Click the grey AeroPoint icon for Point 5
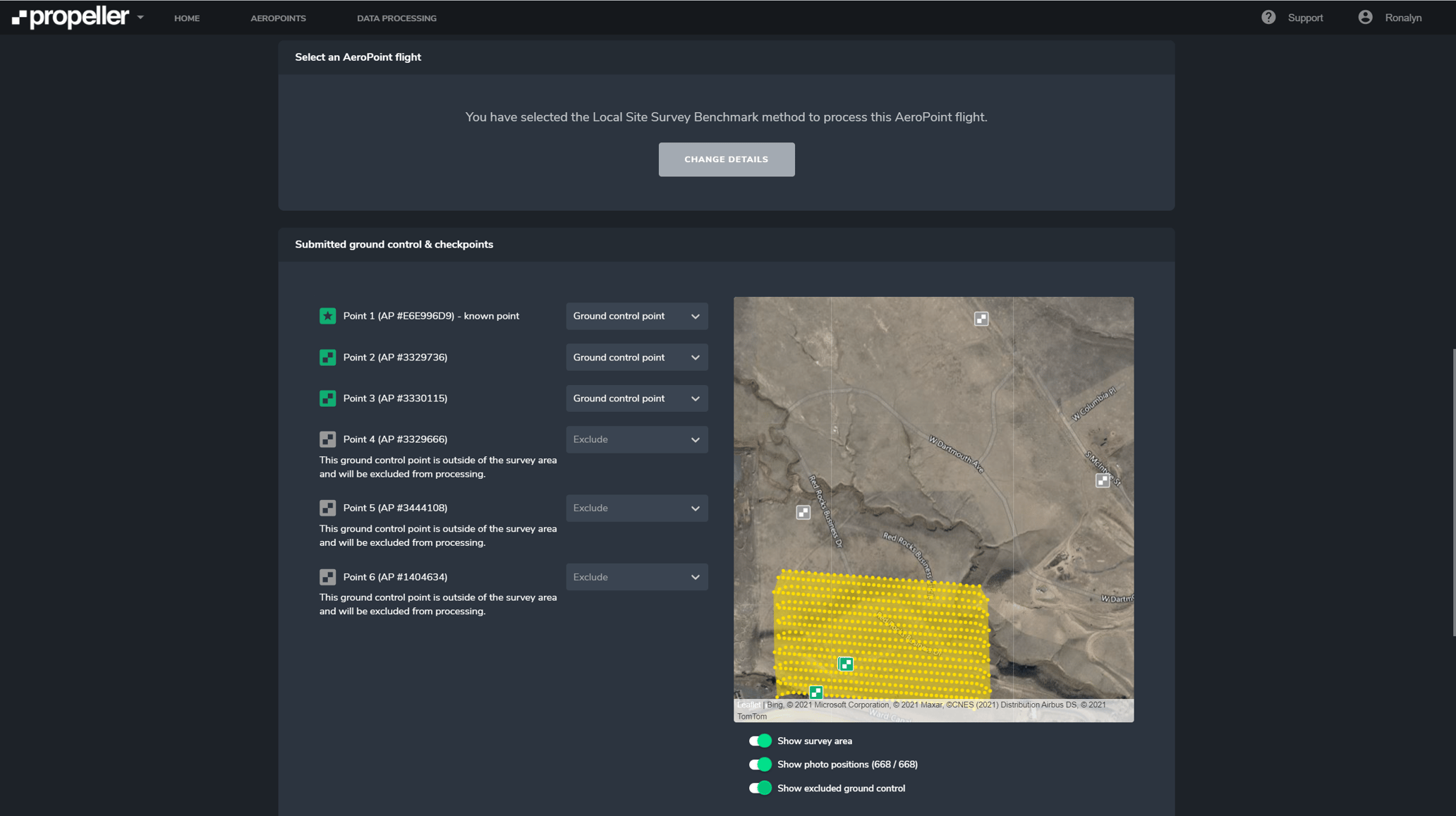The image size is (1456, 816). click(x=327, y=508)
